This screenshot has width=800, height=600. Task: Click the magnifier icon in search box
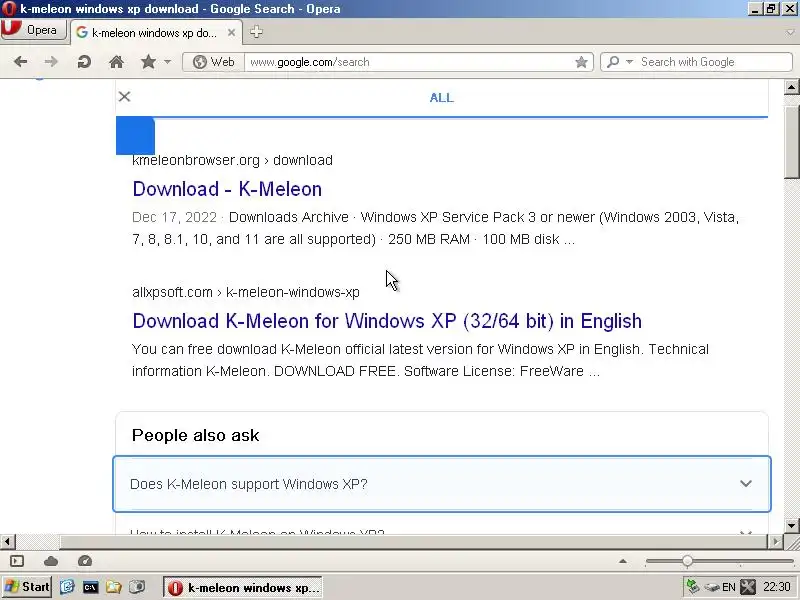613,62
